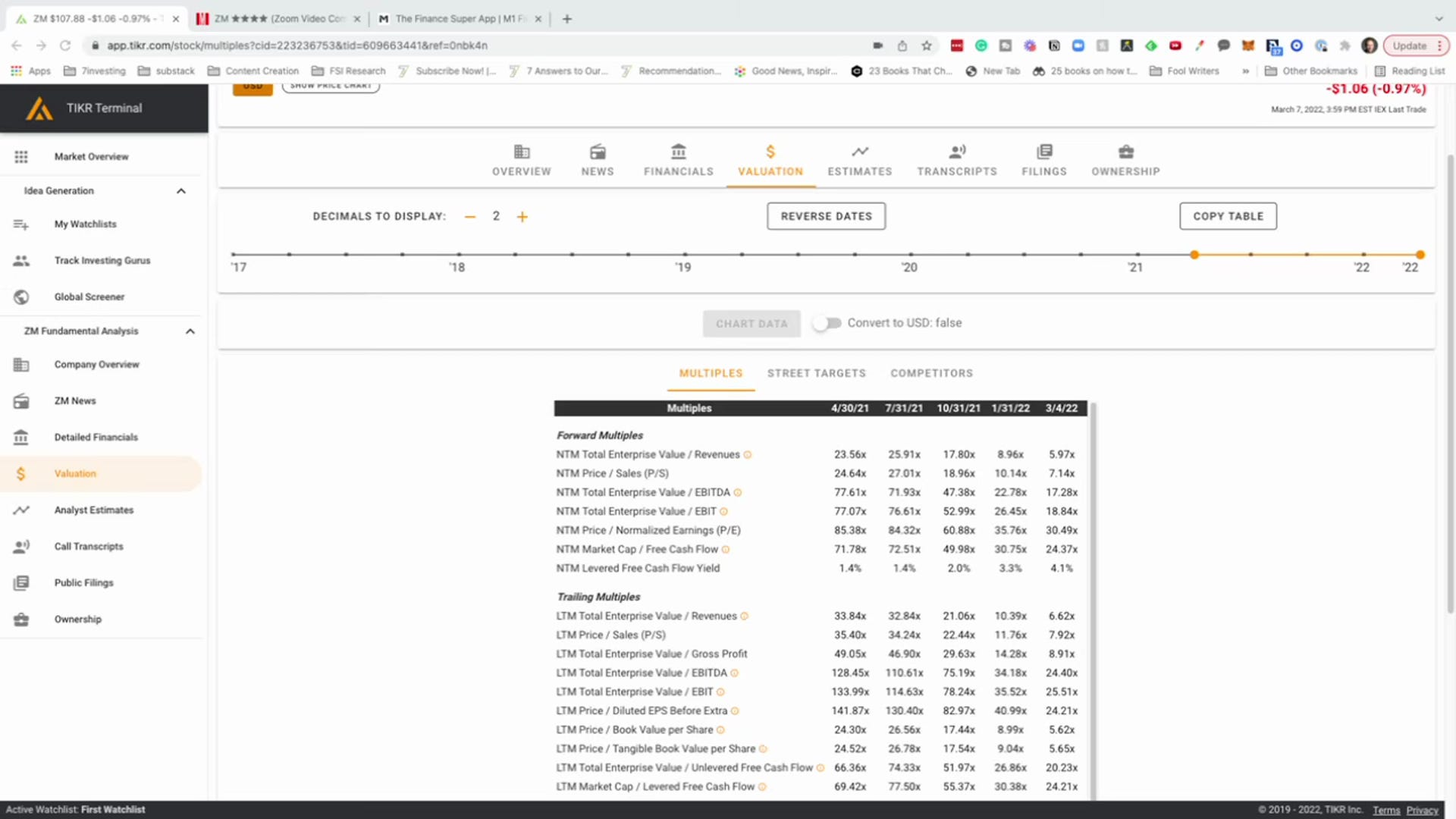Click My Watchlists add-list icon

point(21,224)
